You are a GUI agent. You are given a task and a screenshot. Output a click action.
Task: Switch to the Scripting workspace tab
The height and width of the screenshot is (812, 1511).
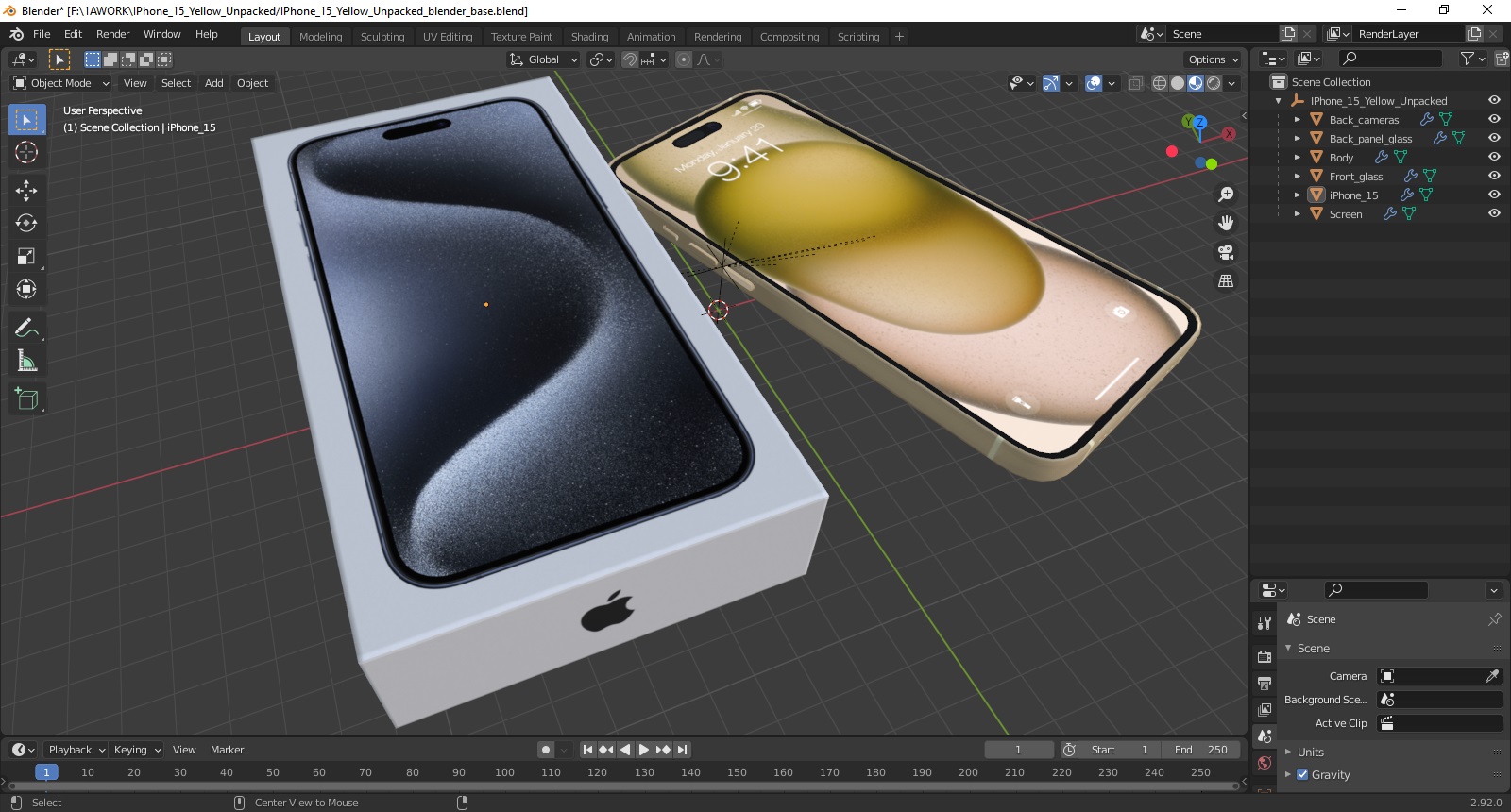[x=857, y=37]
